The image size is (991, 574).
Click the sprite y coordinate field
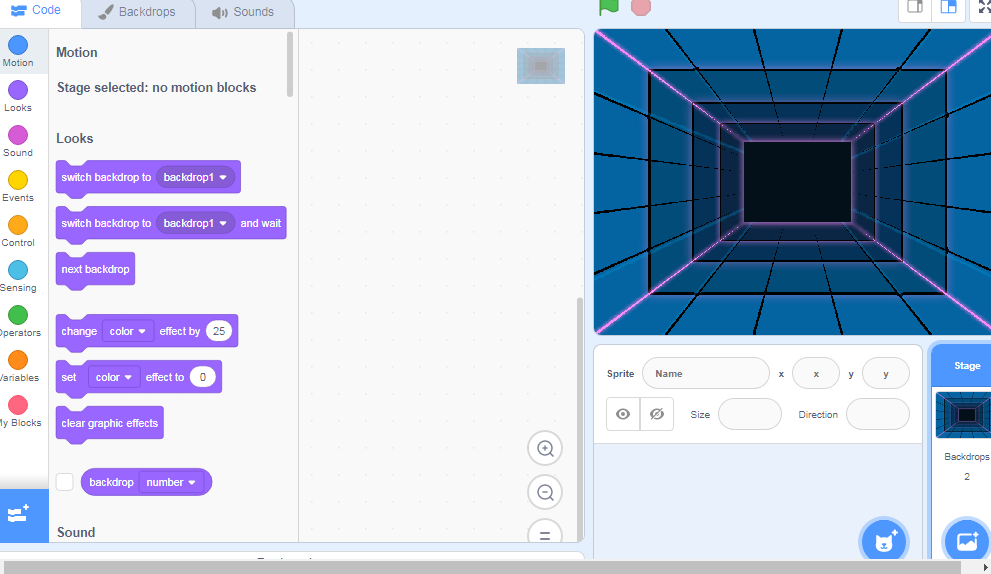[885, 374]
